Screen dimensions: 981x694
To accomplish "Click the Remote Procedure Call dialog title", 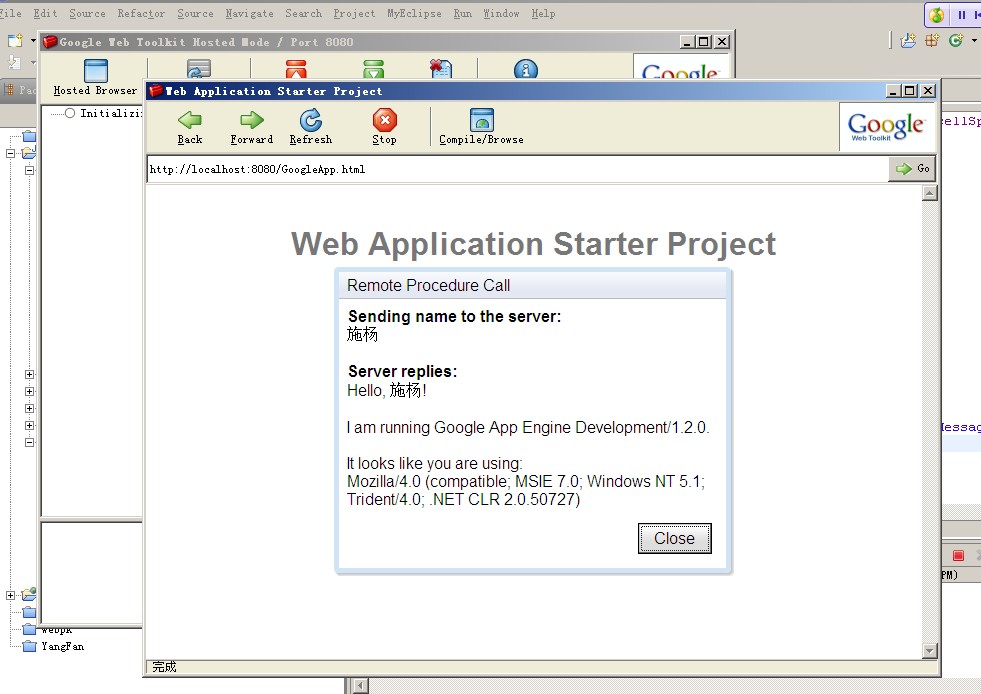I will (x=429, y=285).
